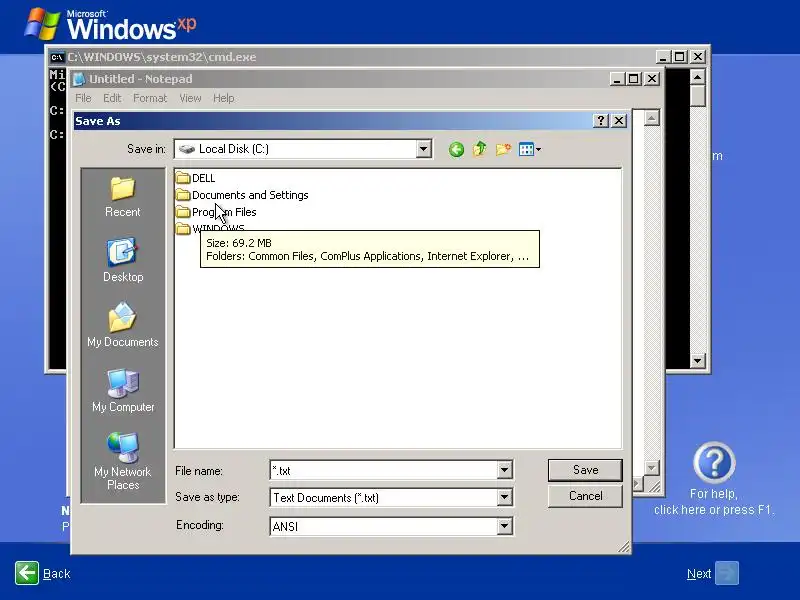Click Notepad vertical scrollbar down arrow
This screenshot has width=800, height=600.
tap(652, 467)
